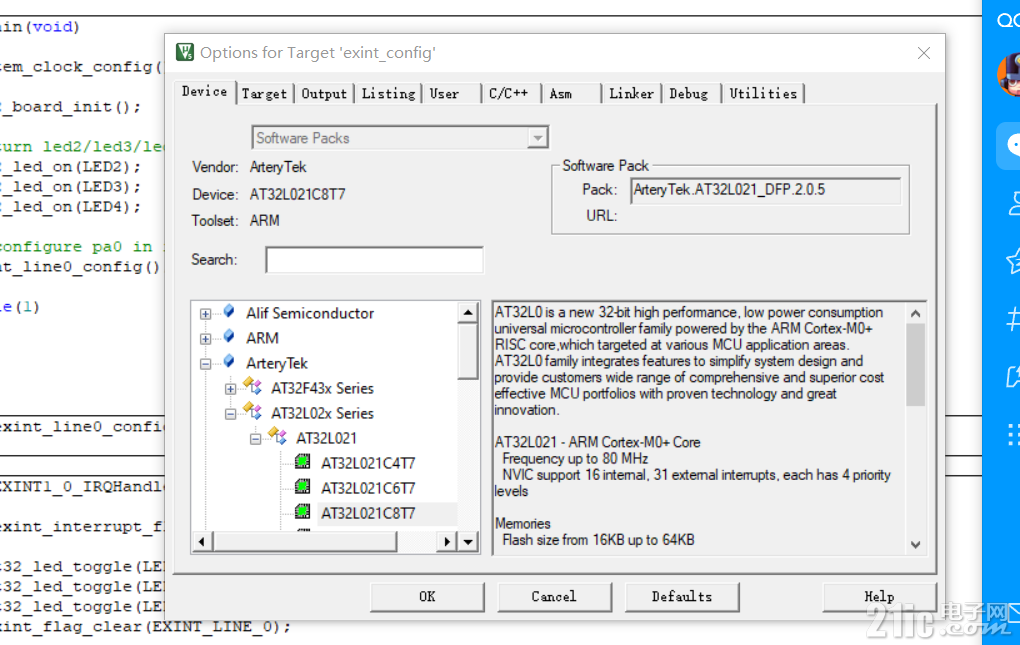Image resolution: width=1020 pixels, height=645 pixels.
Task: Open the Debug tab
Action: click(x=689, y=94)
